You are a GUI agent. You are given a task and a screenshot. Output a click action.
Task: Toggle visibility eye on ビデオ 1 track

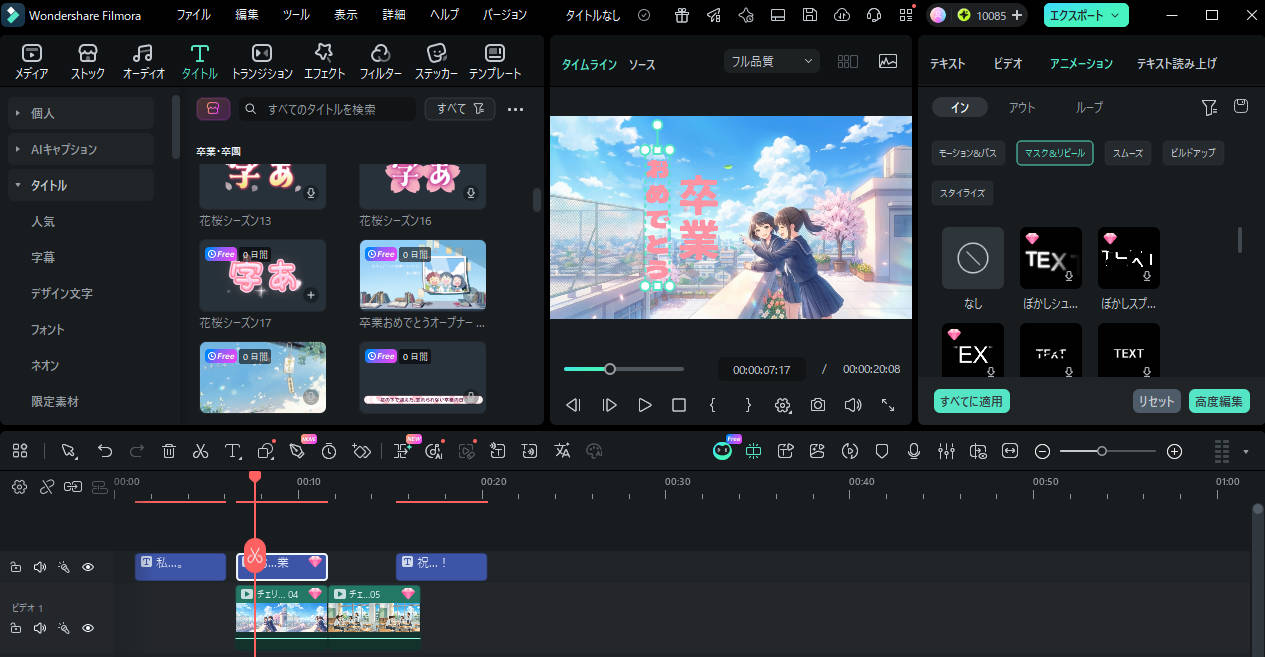pyautogui.click(x=88, y=628)
